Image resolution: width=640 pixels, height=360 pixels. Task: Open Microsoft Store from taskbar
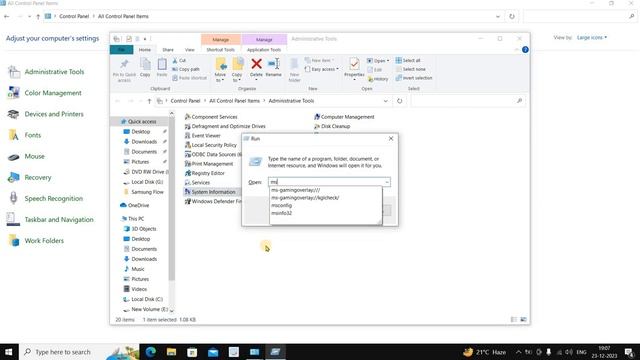pyautogui.click(x=192, y=352)
